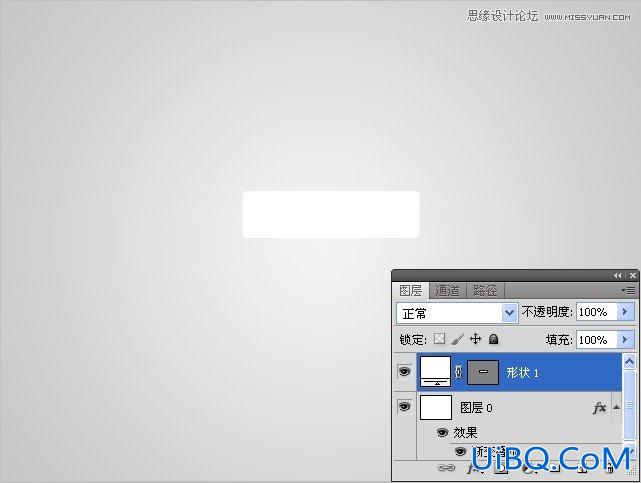Select the 形状 1 layer name
641x483 pixels.
(522, 373)
